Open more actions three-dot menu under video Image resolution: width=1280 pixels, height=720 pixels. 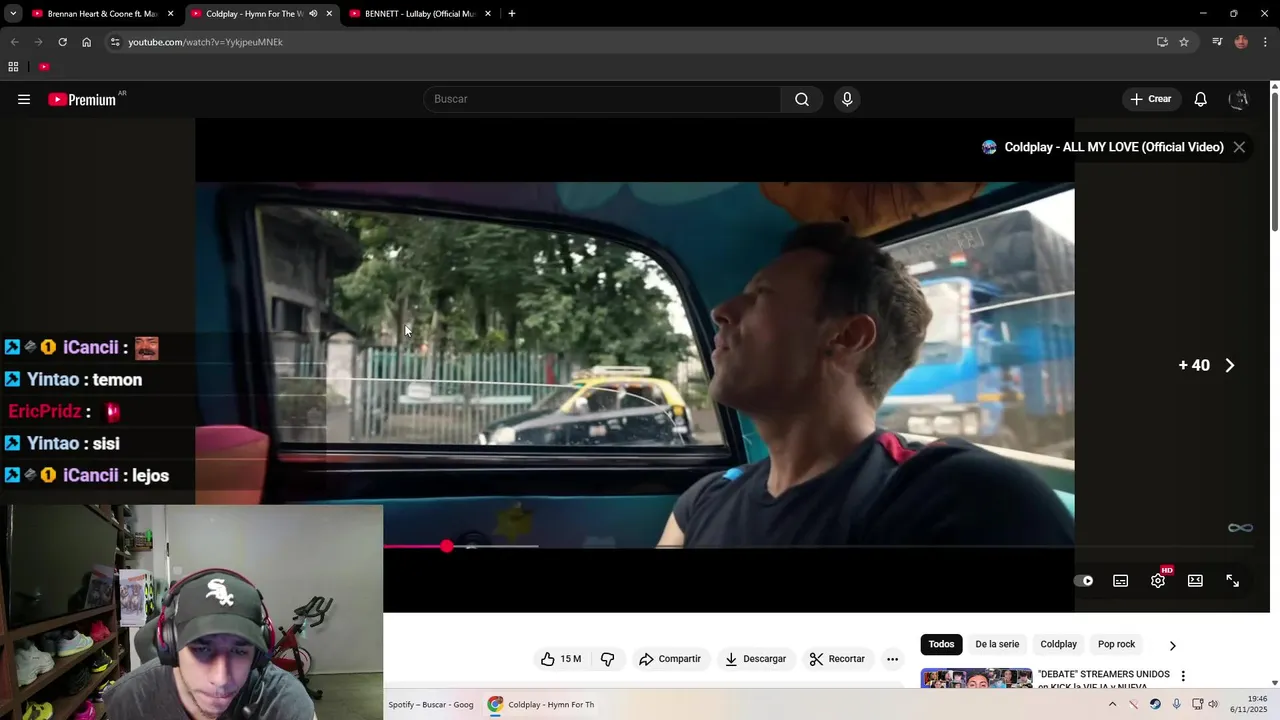point(892,659)
